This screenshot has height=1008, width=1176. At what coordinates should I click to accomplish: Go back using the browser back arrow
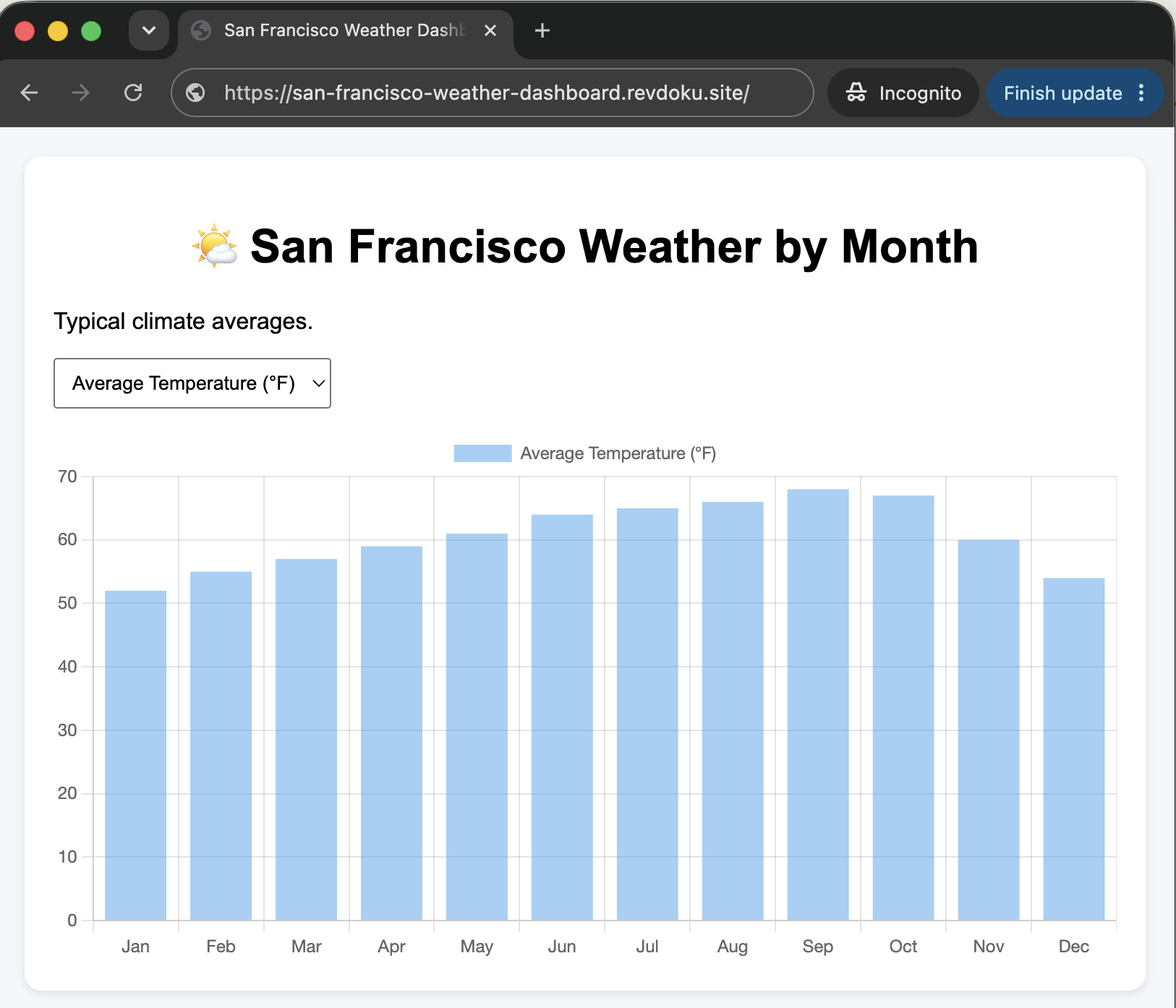click(x=29, y=93)
